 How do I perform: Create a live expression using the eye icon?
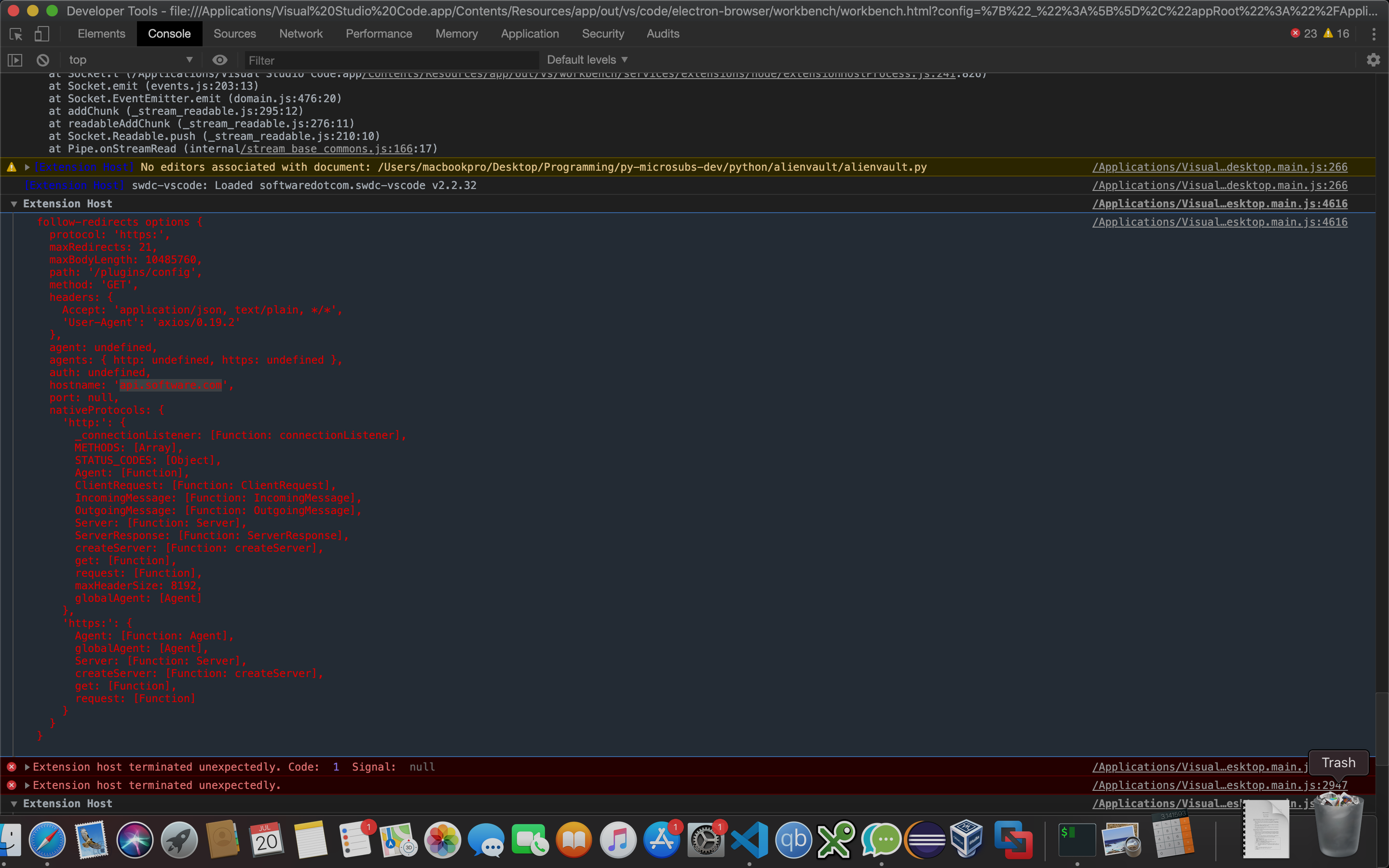(220, 60)
